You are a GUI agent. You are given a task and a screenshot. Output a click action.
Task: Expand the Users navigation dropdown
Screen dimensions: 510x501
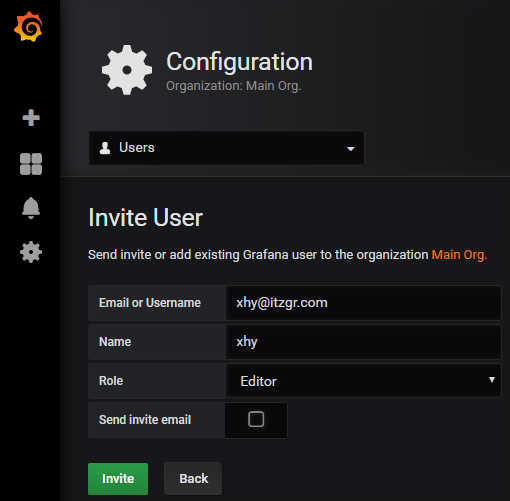pyautogui.click(x=226, y=148)
